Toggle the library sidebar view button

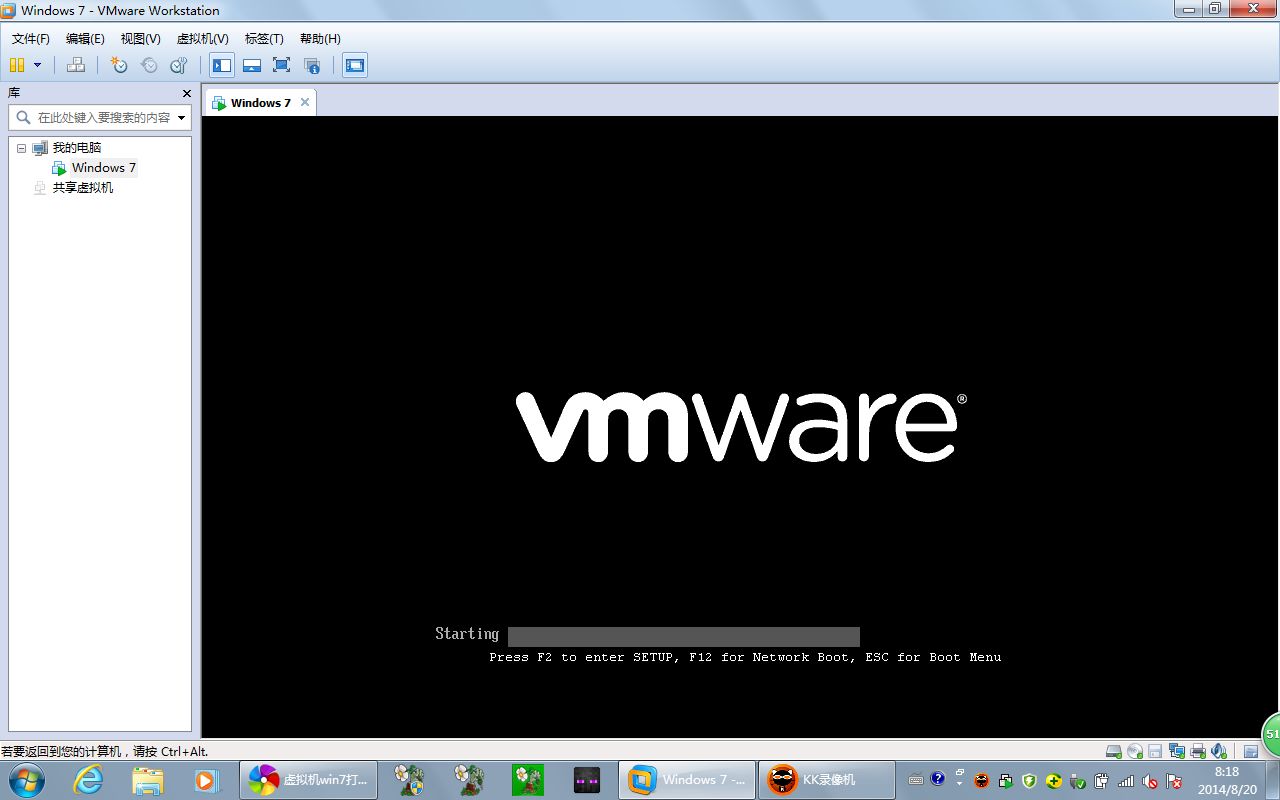click(x=222, y=65)
